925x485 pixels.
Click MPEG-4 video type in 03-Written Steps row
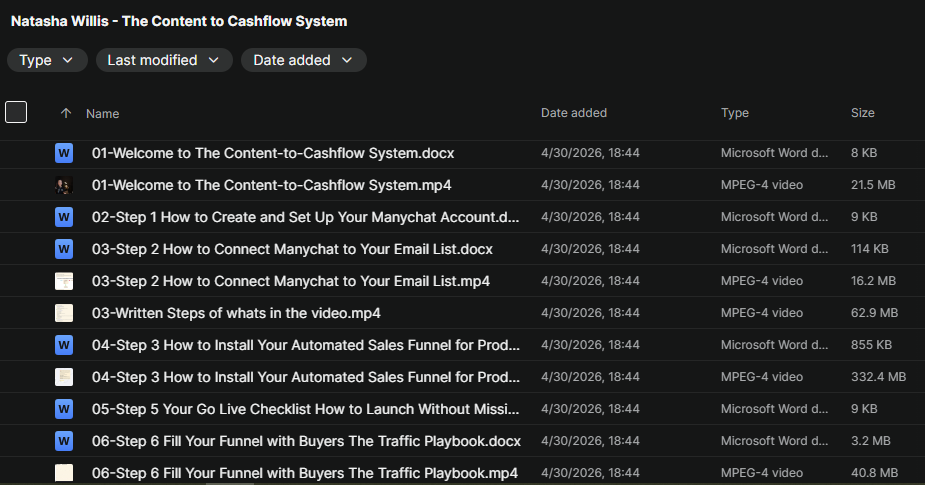[762, 312]
